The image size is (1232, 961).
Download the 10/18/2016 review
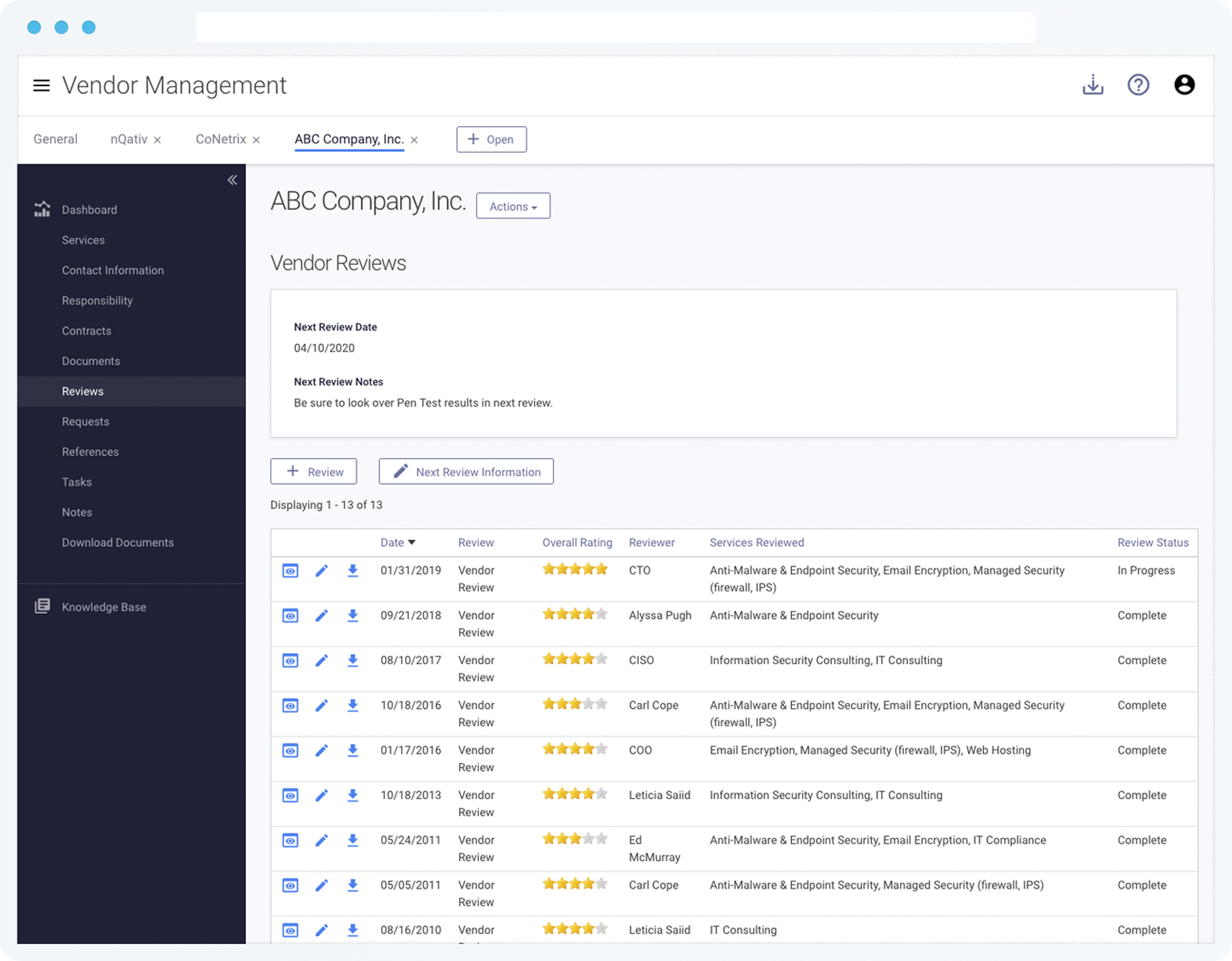pyautogui.click(x=352, y=706)
